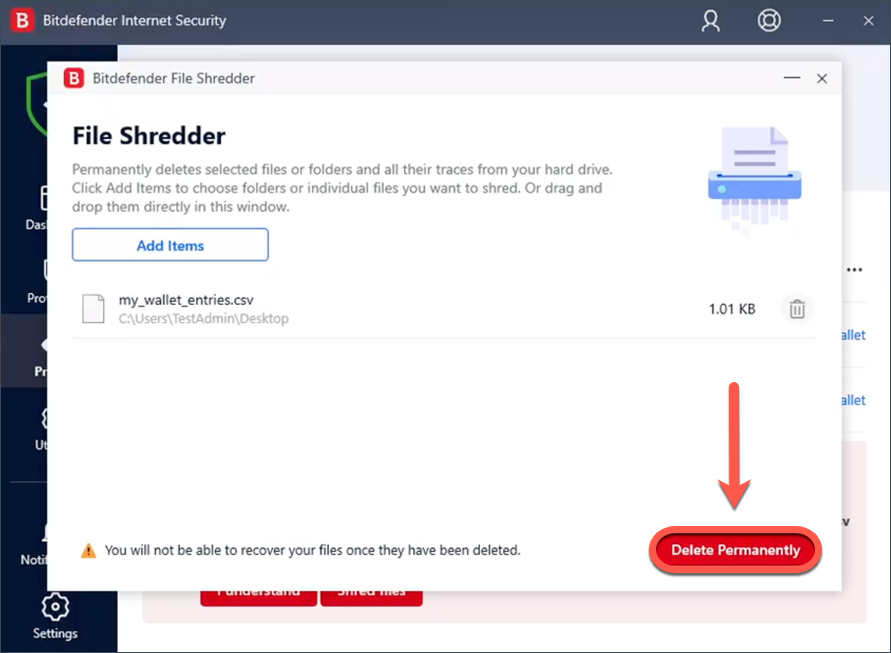Open the account profile icon
Viewport: 891px width, 653px height.
pos(710,21)
